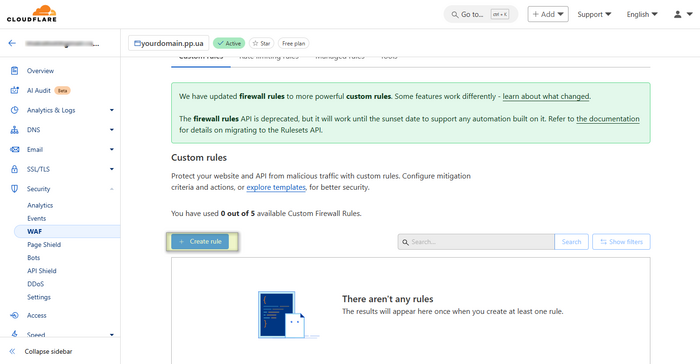Expand the Email section arrow
Viewport: 700px width, 364px height.
[112, 150]
